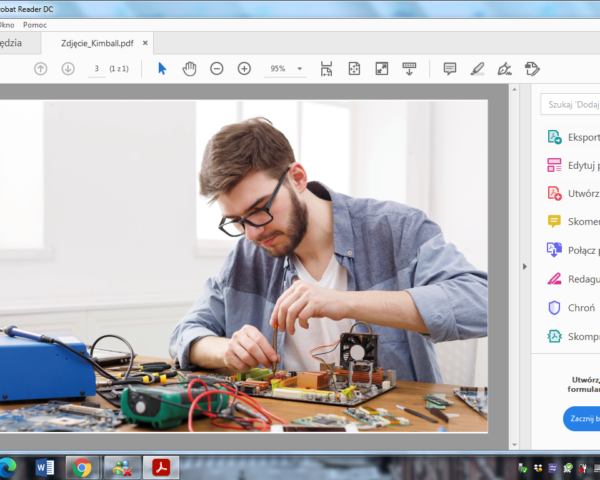Viewport: 600px width, 480px height.
Task: Click the fit-width scrolling mode icon
Action: click(x=326, y=69)
